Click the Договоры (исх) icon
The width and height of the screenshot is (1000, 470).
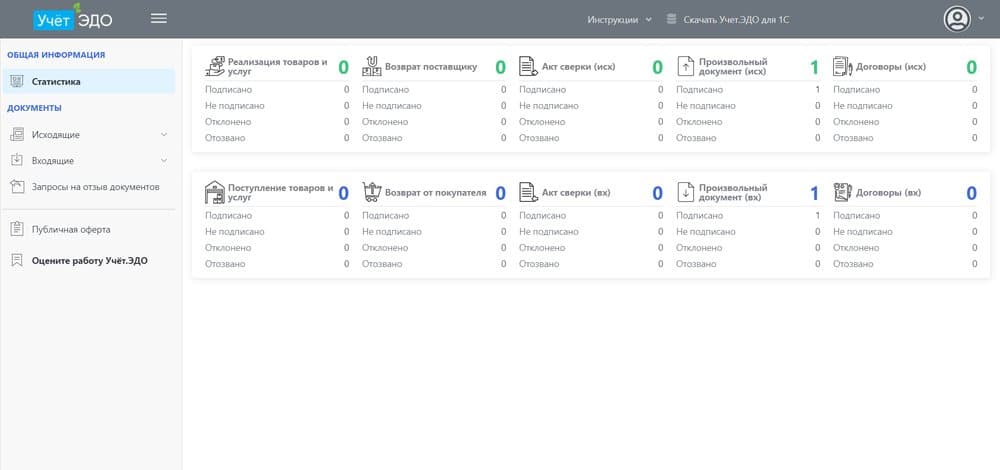(x=842, y=66)
